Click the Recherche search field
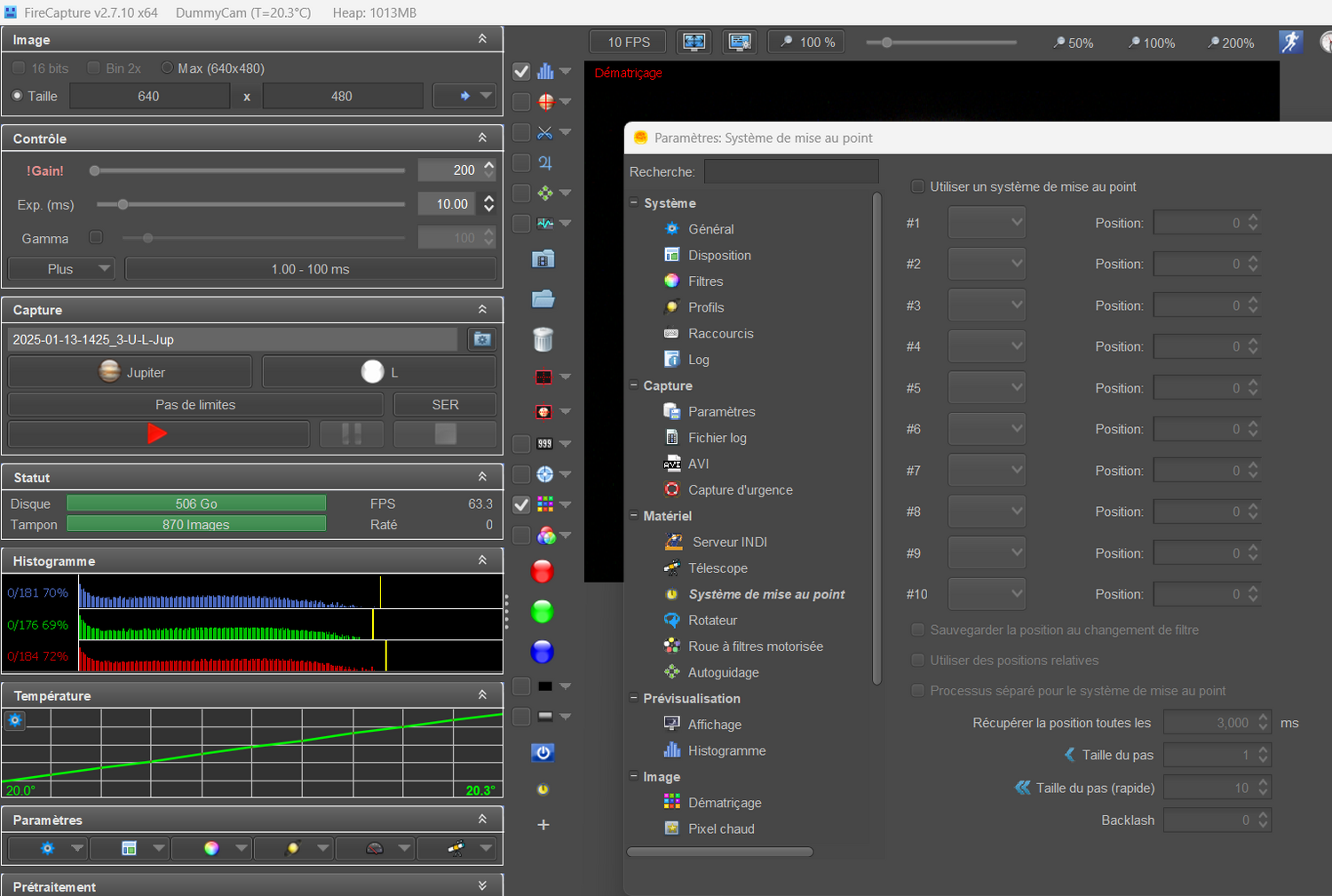This screenshot has height=896, width=1332. tap(791, 171)
